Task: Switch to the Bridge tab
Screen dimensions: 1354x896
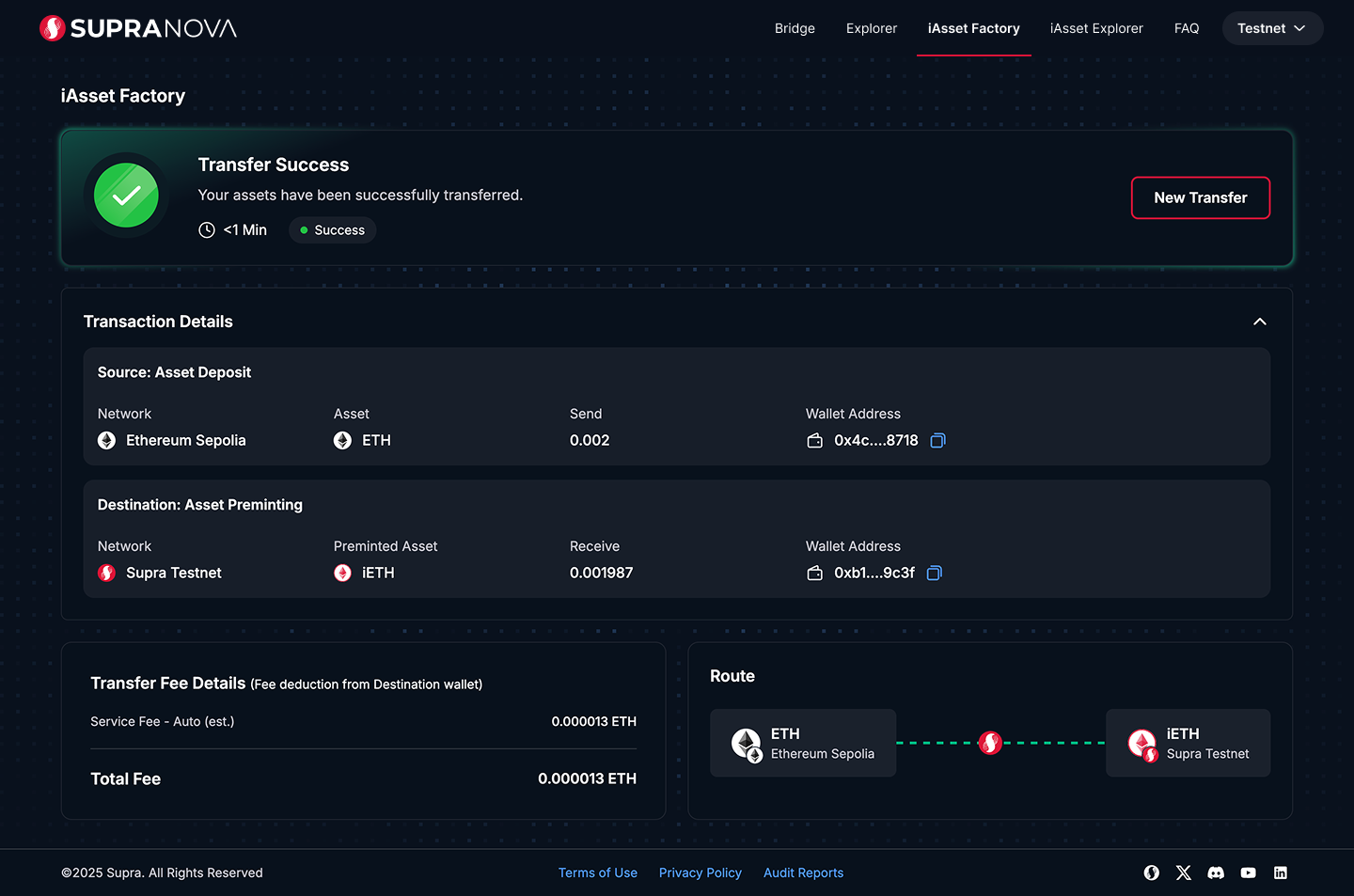Action: [x=795, y=28]
